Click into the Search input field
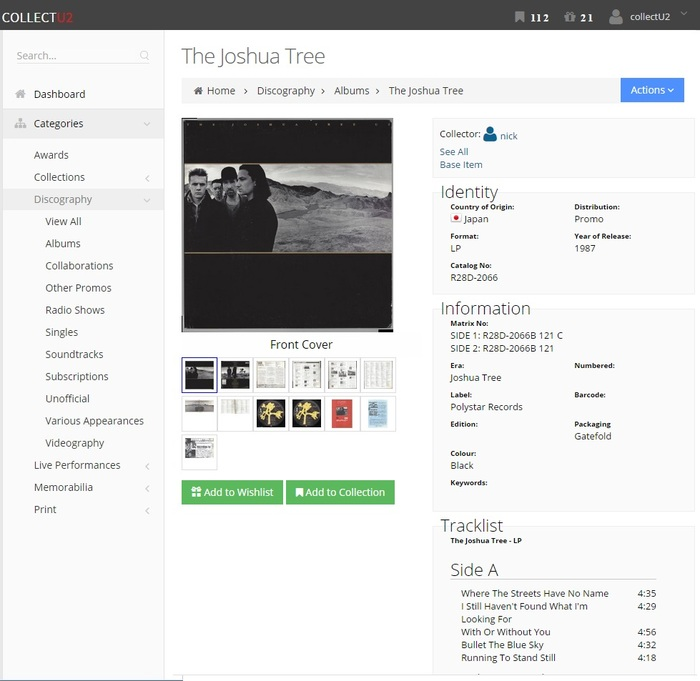The image size is (700, 681). point(75,56)
